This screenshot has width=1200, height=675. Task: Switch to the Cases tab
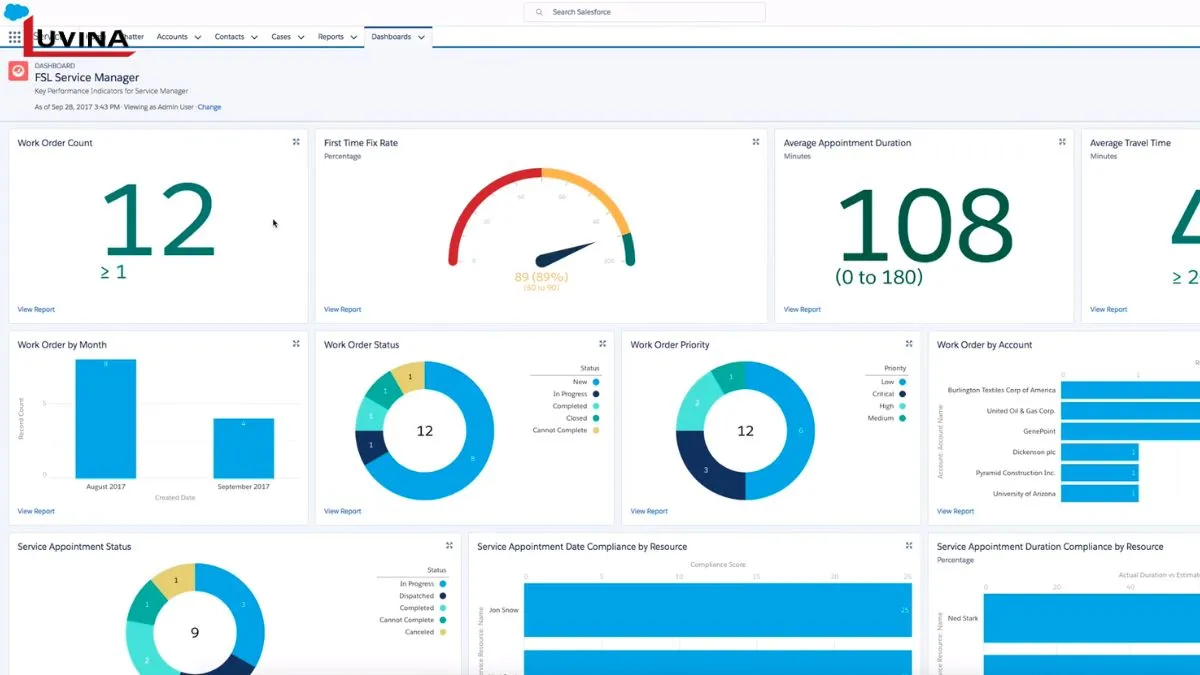[x=281, y=37]
